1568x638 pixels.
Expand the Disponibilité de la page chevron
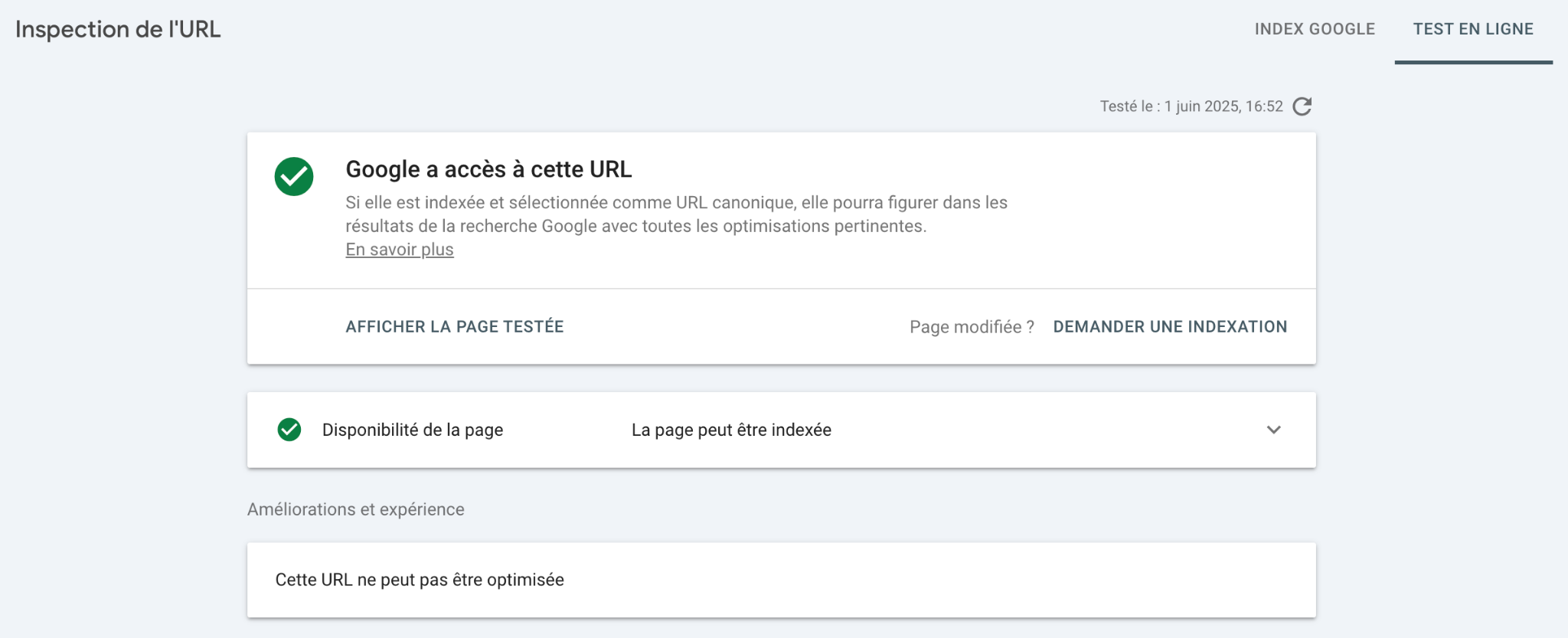(x=1274, y=430)
